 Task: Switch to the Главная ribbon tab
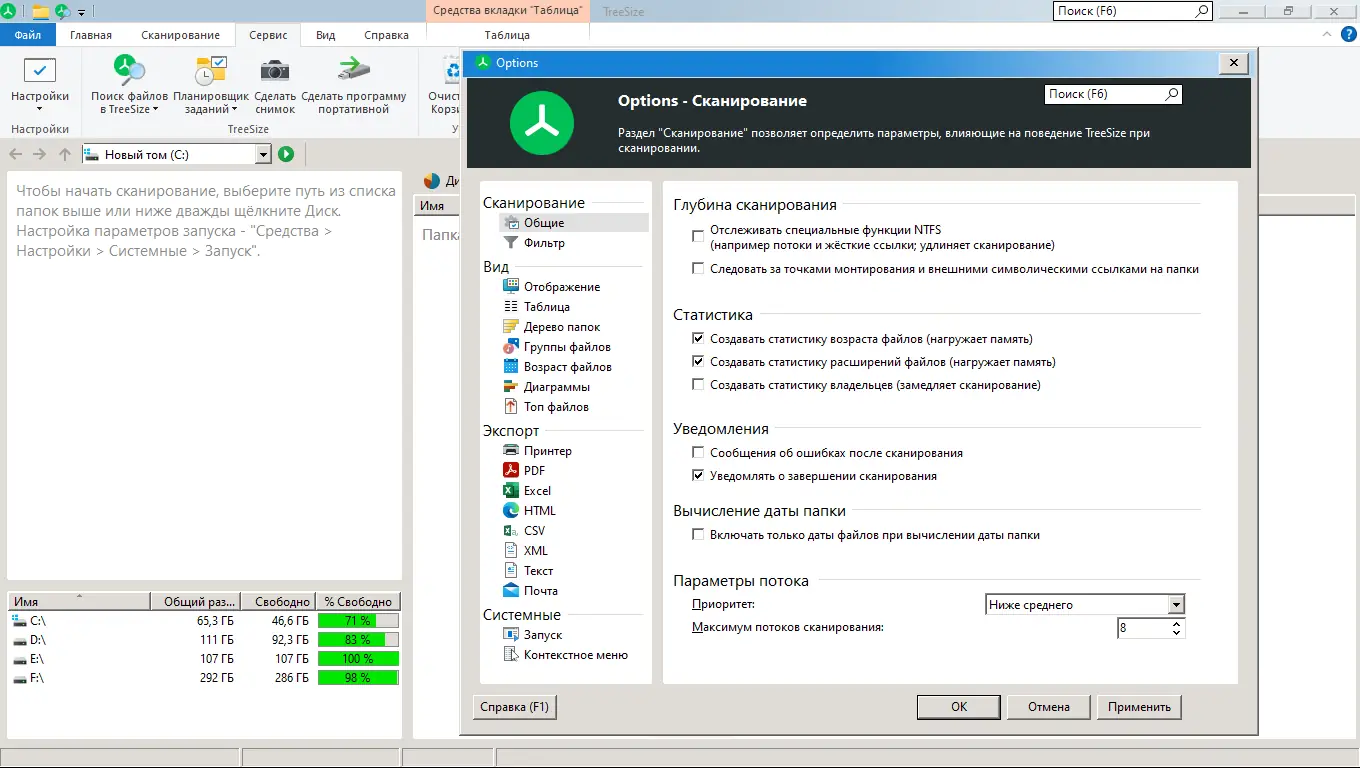[x=91, y=35]
